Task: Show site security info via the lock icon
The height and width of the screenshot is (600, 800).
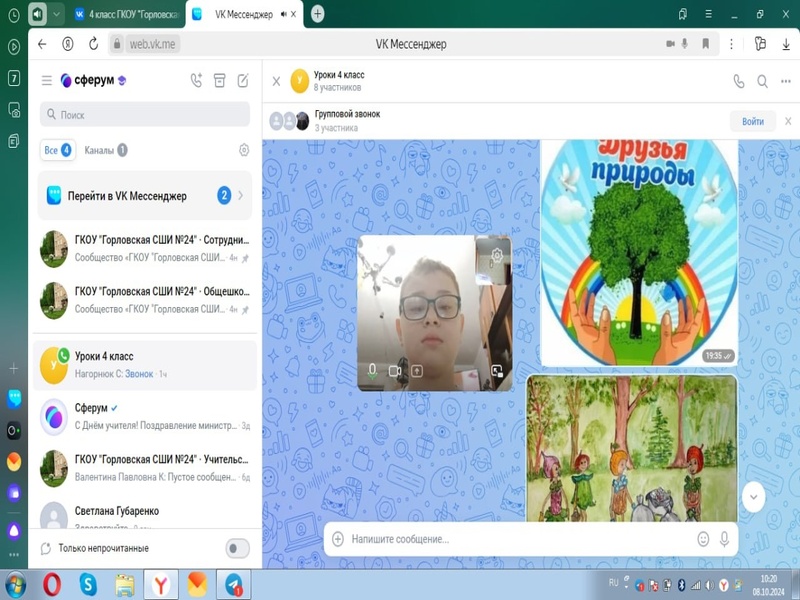Action: pyautogui.click(x=117, y=44)
